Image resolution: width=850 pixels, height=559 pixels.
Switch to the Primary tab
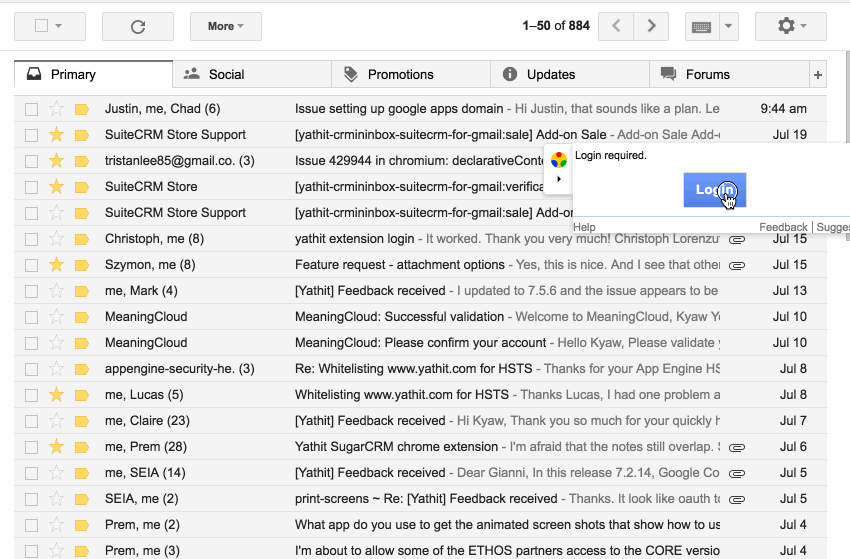[93, 74]
